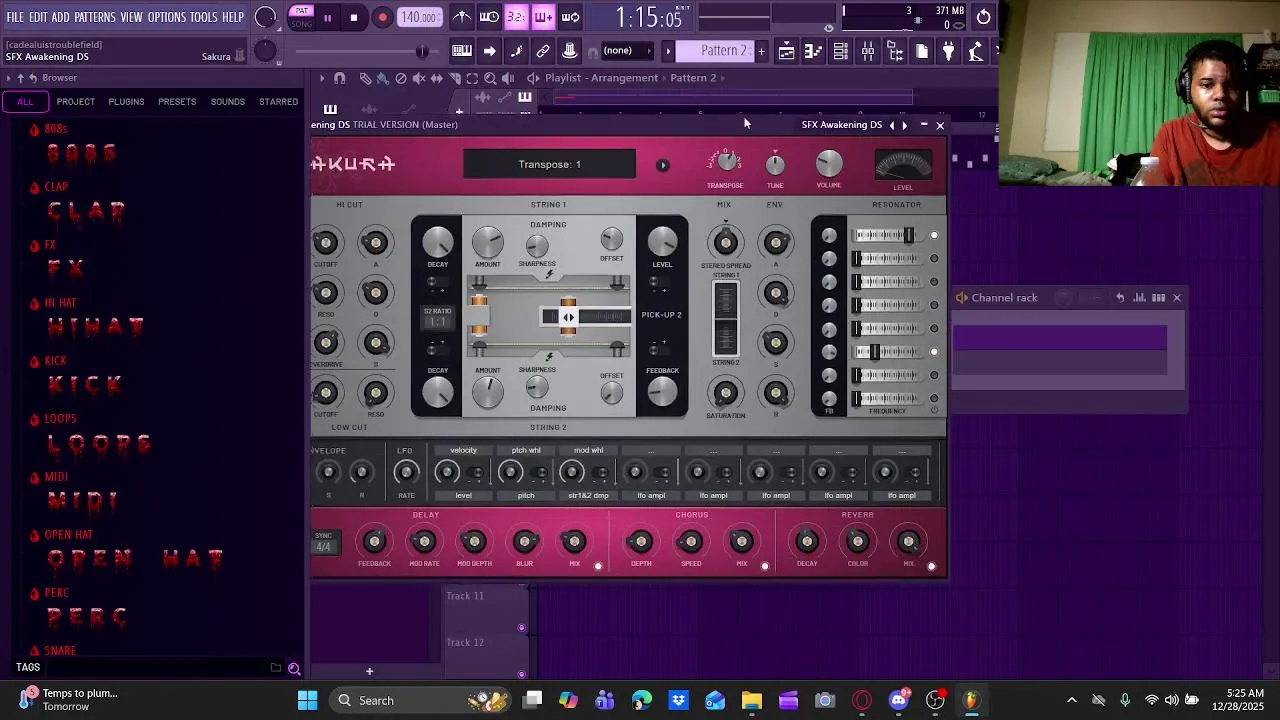Add a new playlist track with plus
This screenshot has width=1280, height=720.
click(369, 672)
